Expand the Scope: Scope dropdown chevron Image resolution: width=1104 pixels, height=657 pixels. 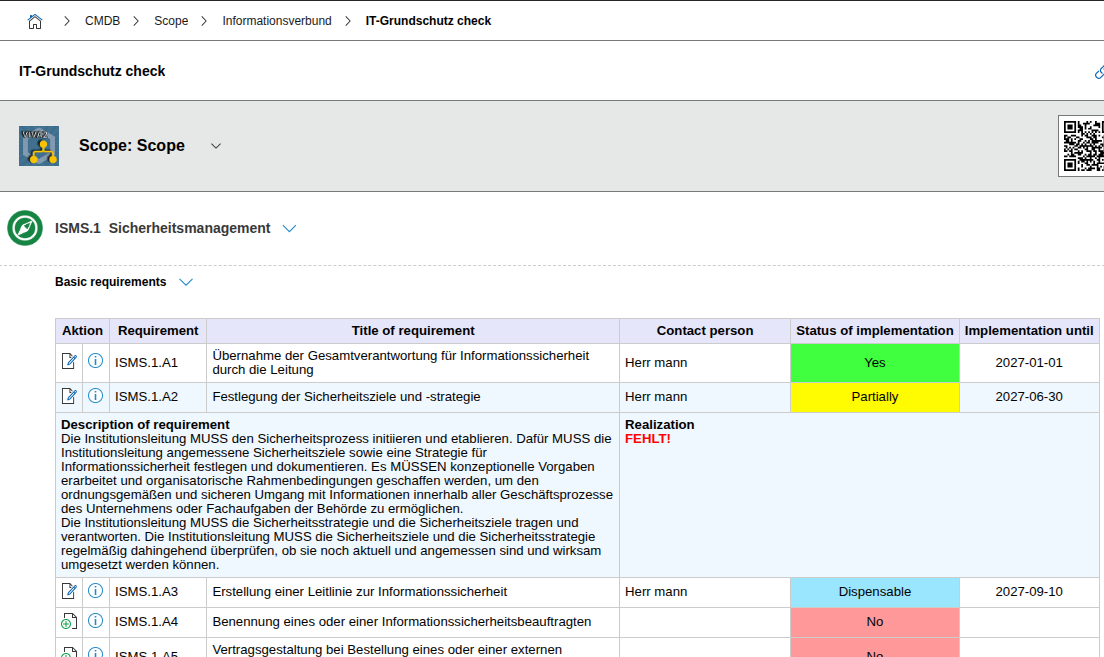coord(215,146)
